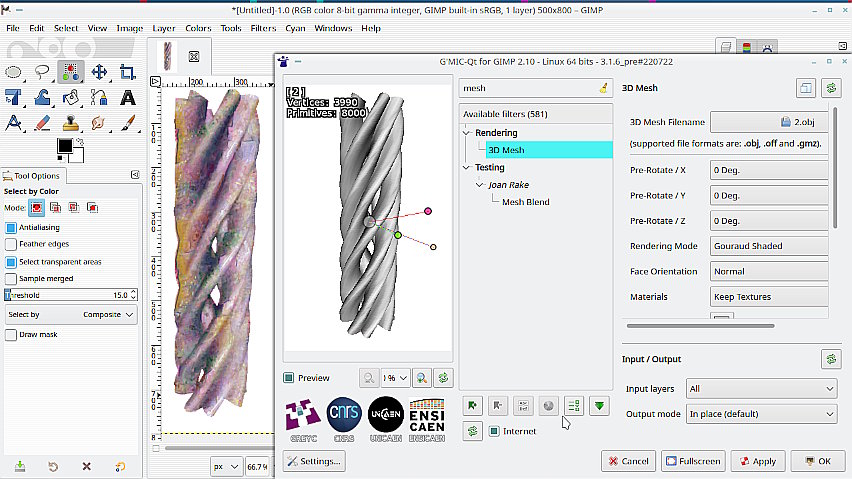Collapse the Joan Rake subfolder
Viewport: 852px width, 479px height.
click(x=479, y=185)
